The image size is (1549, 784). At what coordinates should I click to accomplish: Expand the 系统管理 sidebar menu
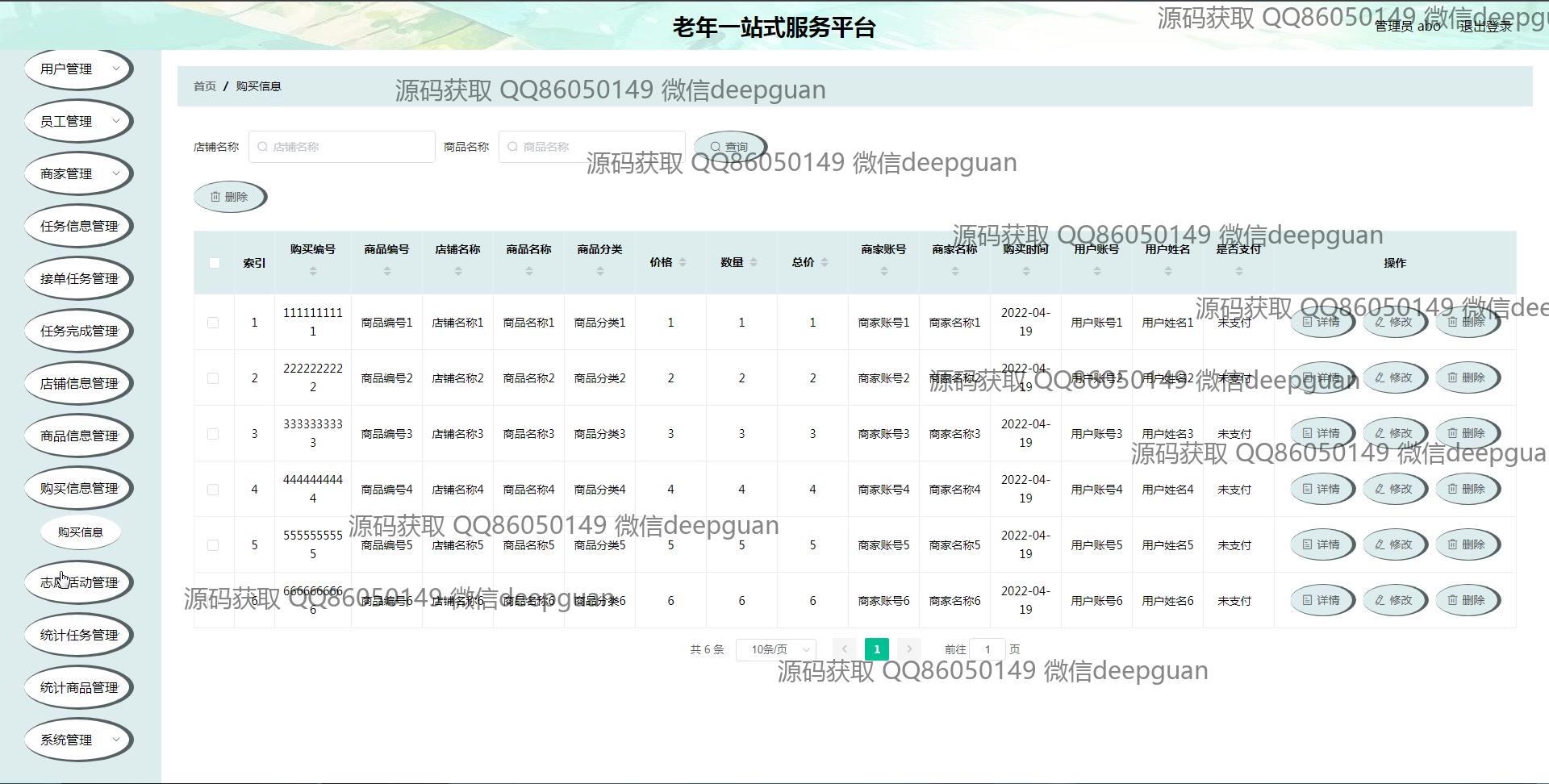pyautogui.click(x=78, y=740)
